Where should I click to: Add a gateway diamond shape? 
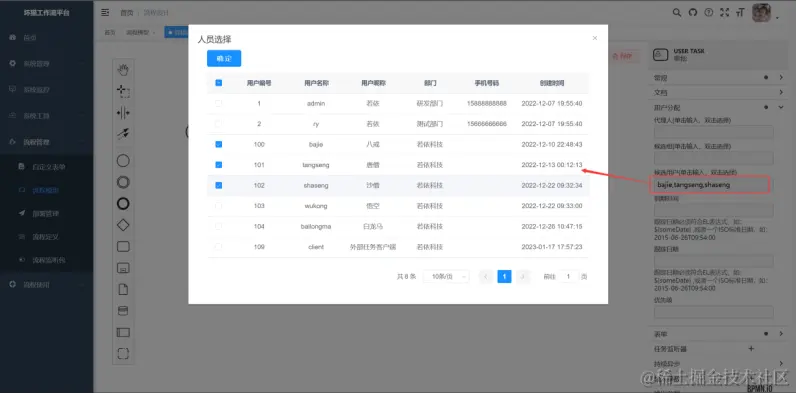coord(123,225)
